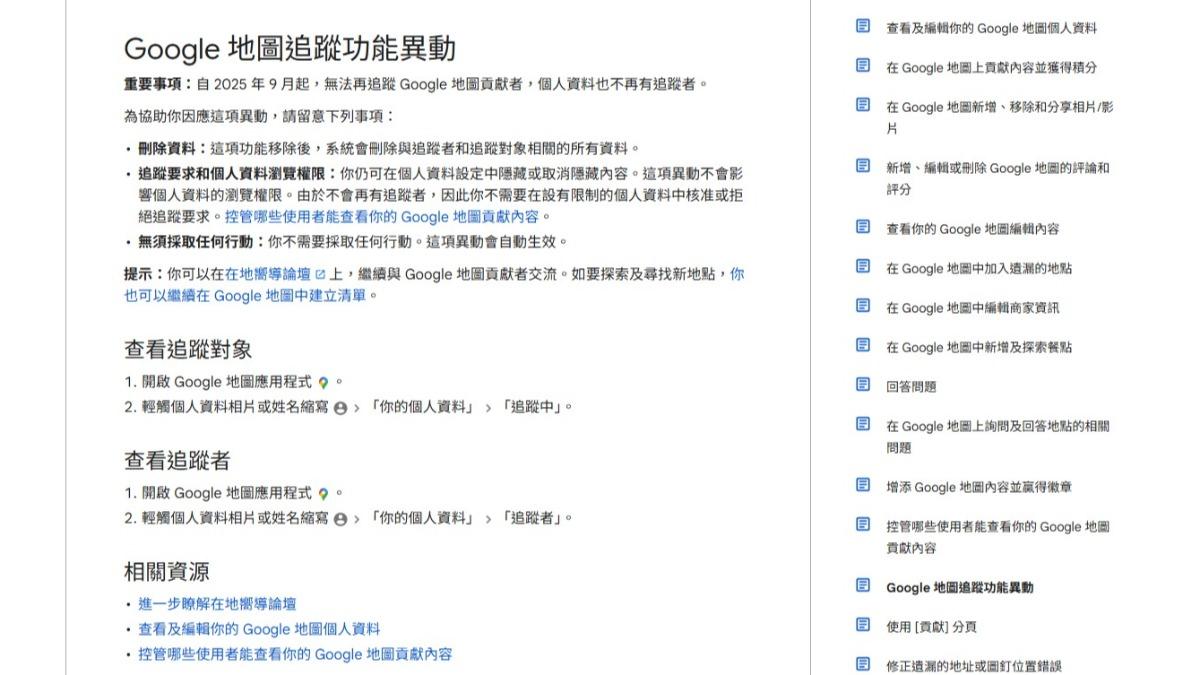Select sidebar article 增添 Google 地圖內容並贏得徽章
This screenshot has height=675, width=1200.
pos(979,487)
